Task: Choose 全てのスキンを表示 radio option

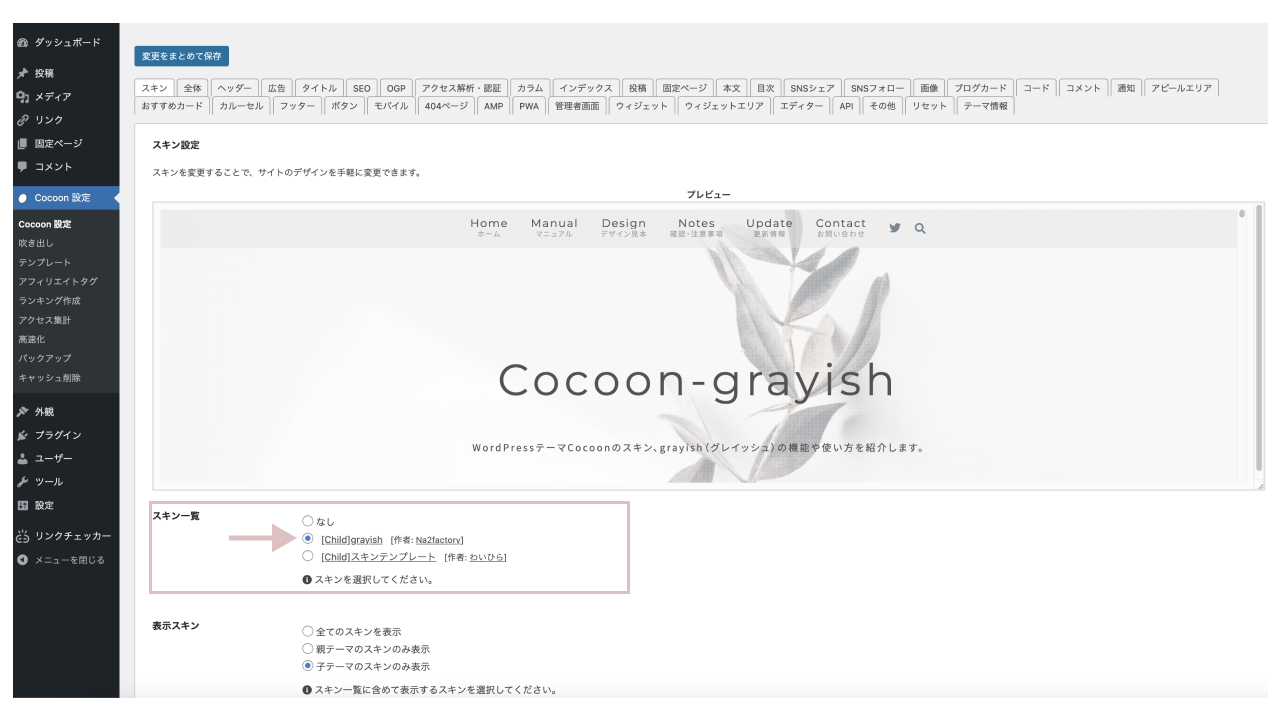Action: tap(308, 631)
